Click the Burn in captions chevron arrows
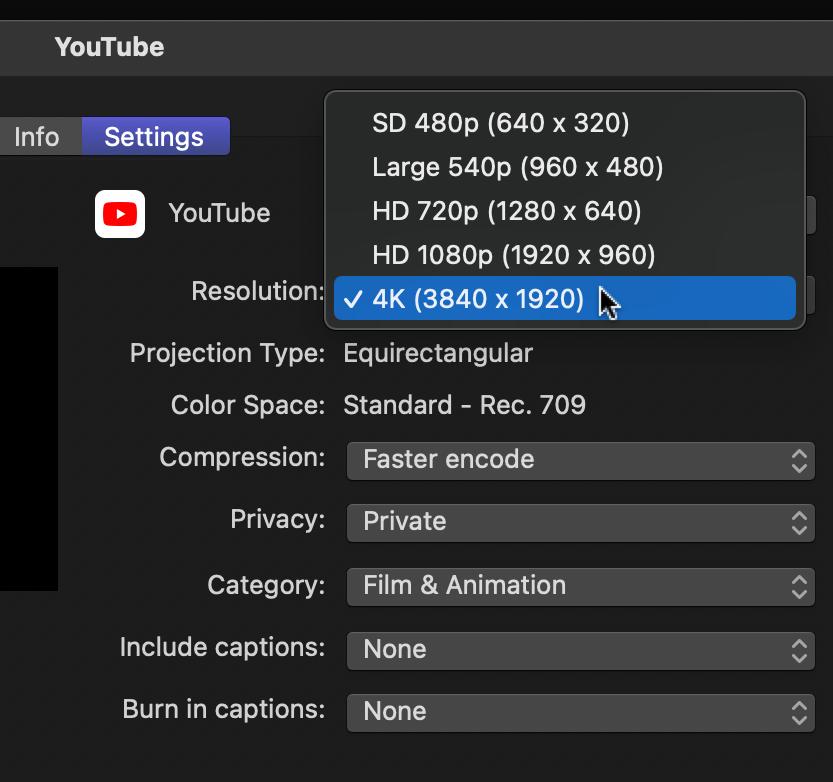Viewport: 833px width, 782px height. (x=798, y=712)
